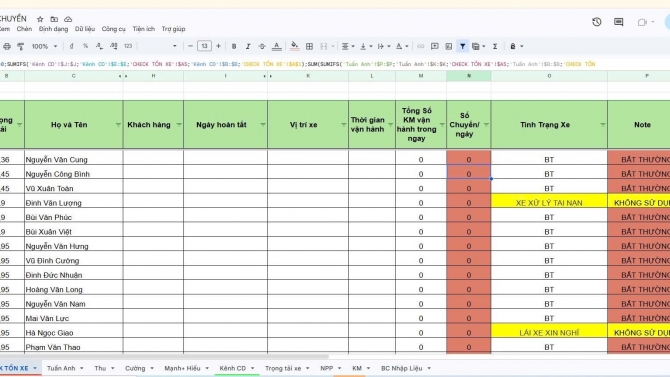Click the insert link icon
The image size is (670, 377).
click(420, 46)
